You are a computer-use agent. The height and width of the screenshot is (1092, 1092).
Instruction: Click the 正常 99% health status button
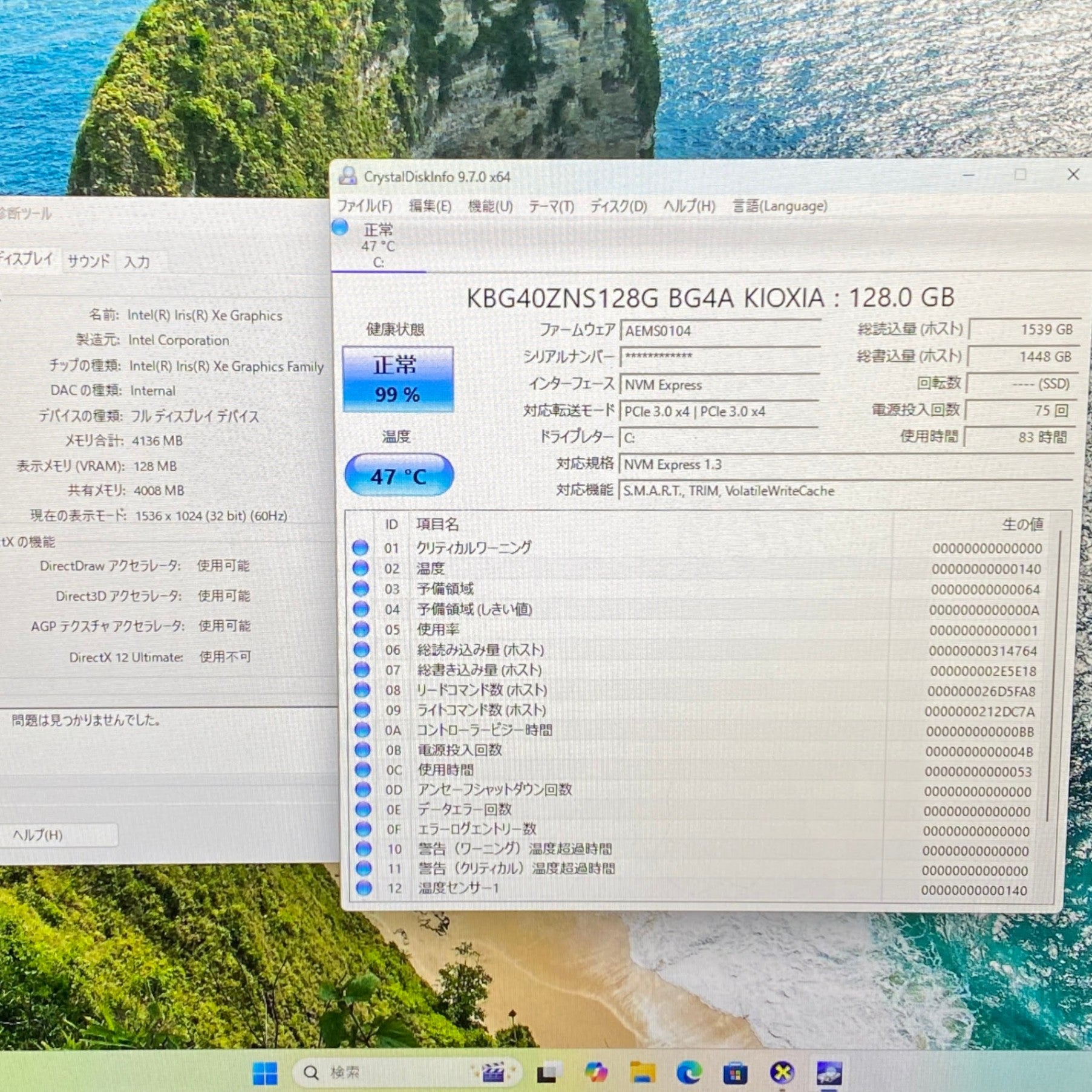(397, 379)
